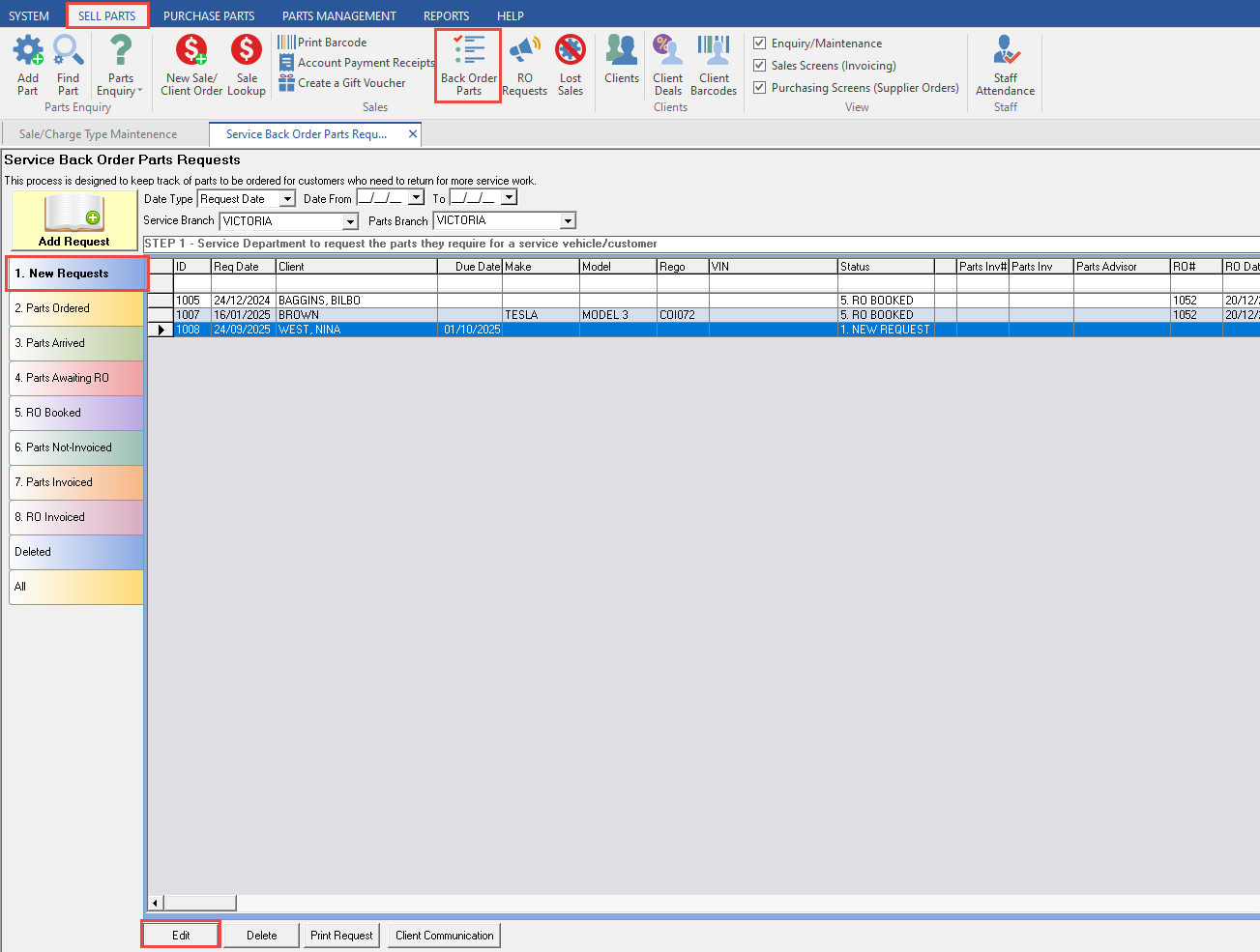Screen dimensions: 1260x952
Task: Expand the Service Branch dropdown
Action: (351, 221)
